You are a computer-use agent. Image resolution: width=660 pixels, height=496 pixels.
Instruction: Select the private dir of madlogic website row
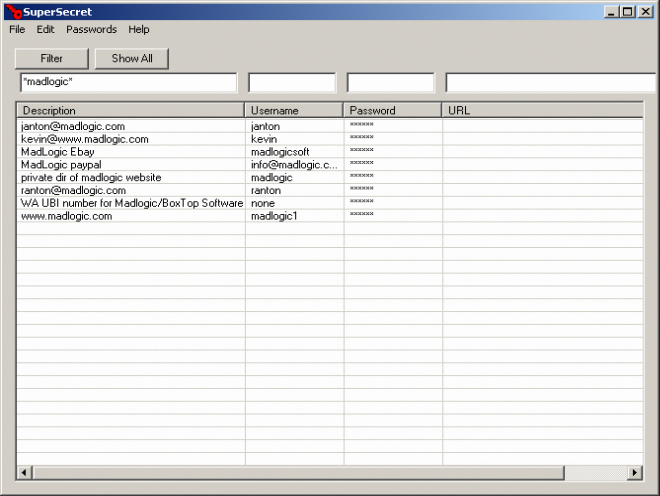click(330, 177)
